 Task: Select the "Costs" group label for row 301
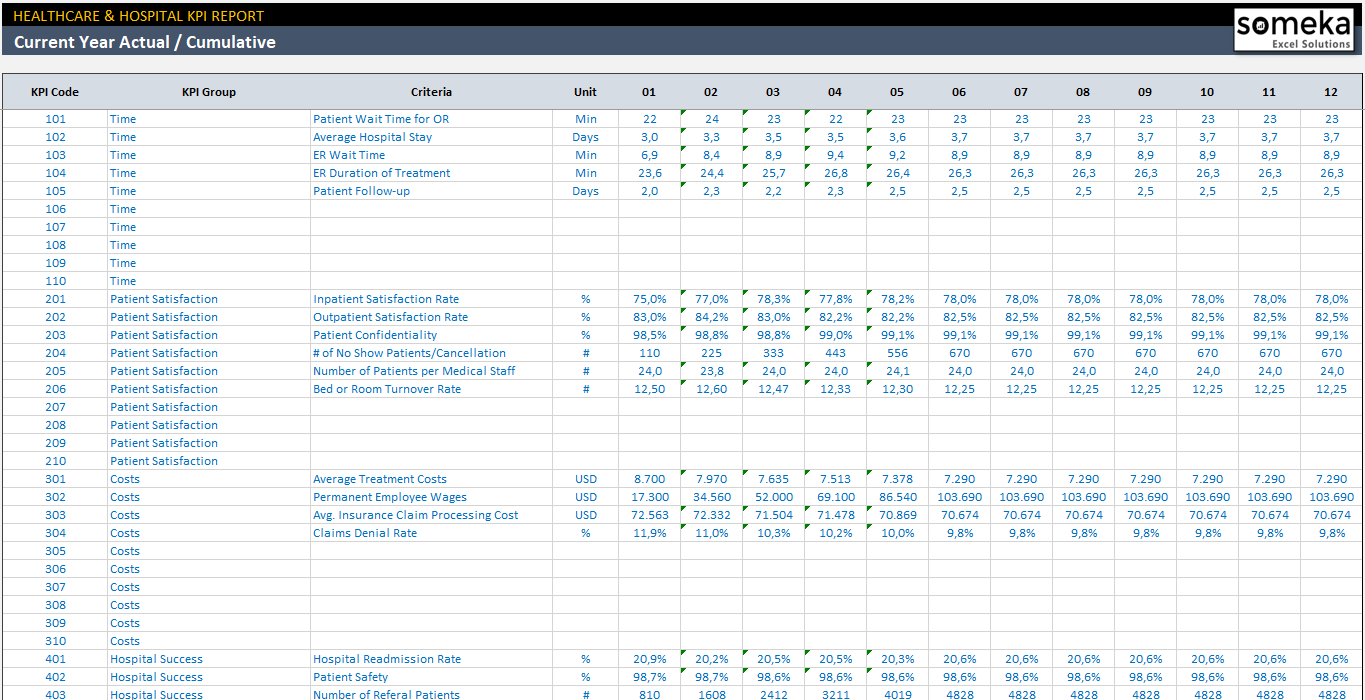click(124, 478)
